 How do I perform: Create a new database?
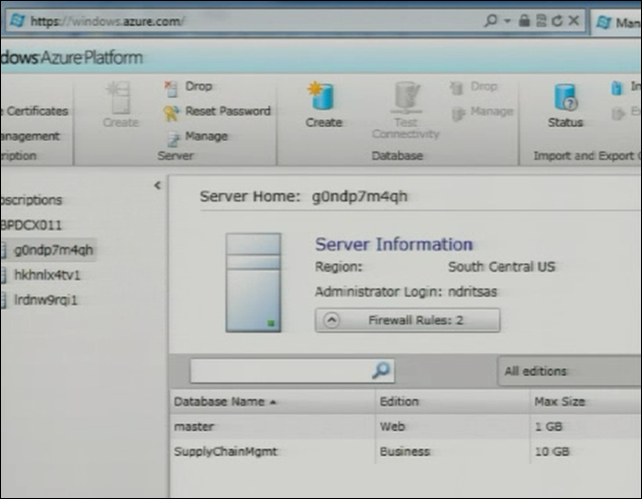[x=323, y=104]
